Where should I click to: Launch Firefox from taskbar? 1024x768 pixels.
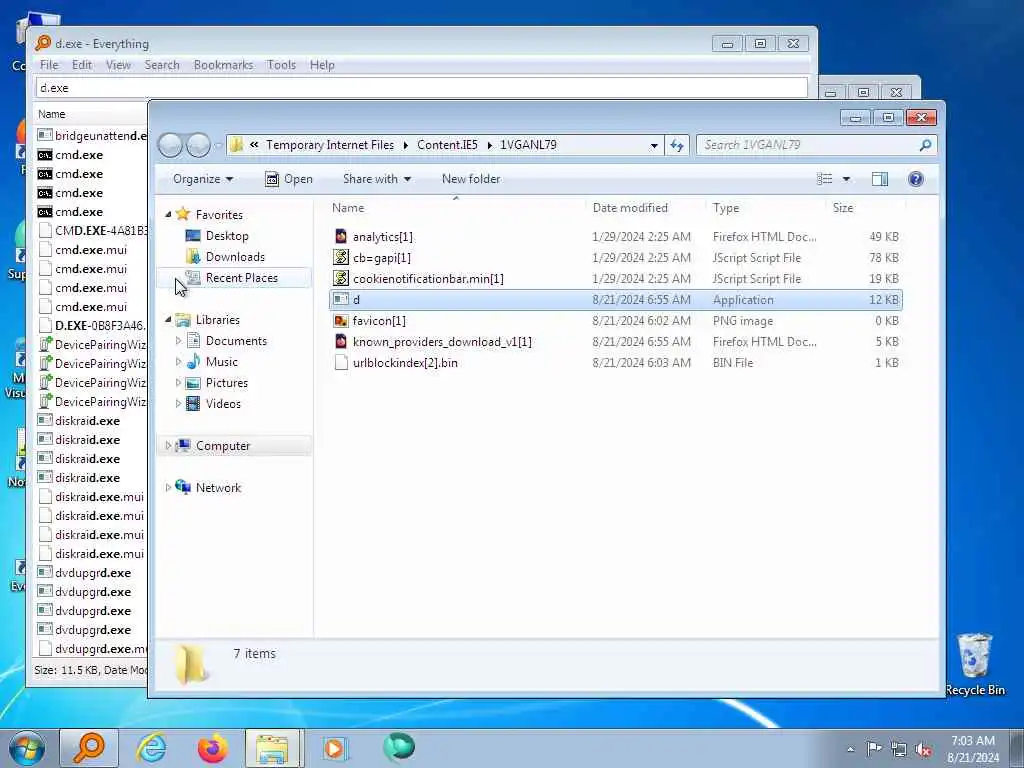(213, 748)
